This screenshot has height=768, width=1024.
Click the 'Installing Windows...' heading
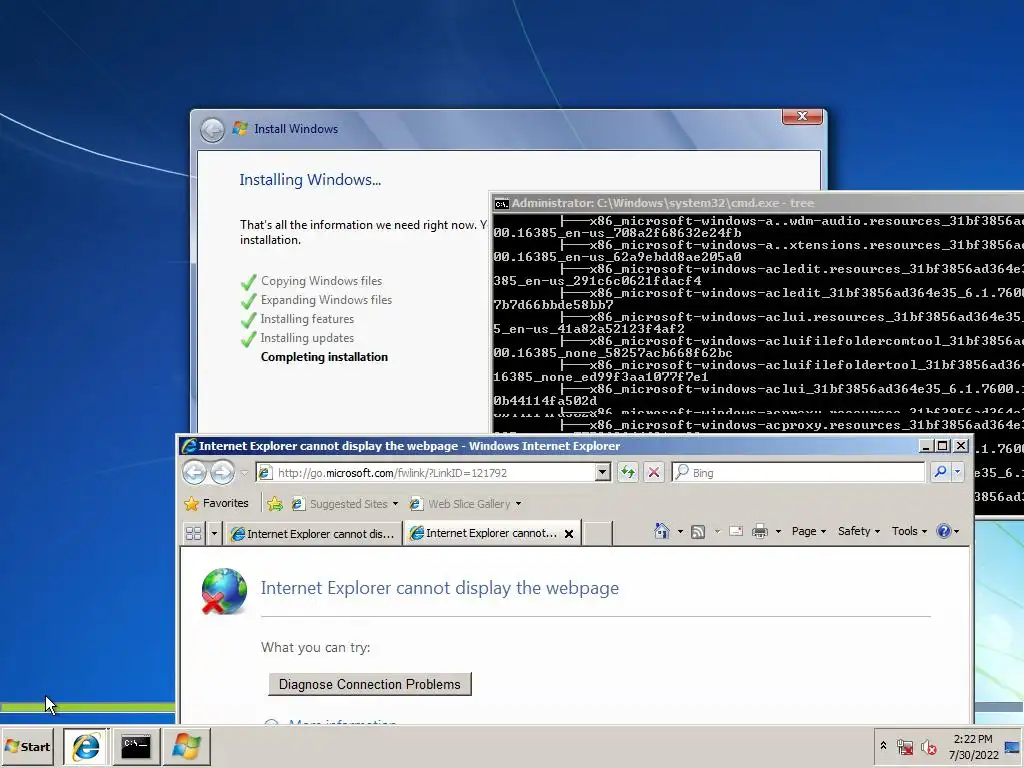tap(310, 180)
